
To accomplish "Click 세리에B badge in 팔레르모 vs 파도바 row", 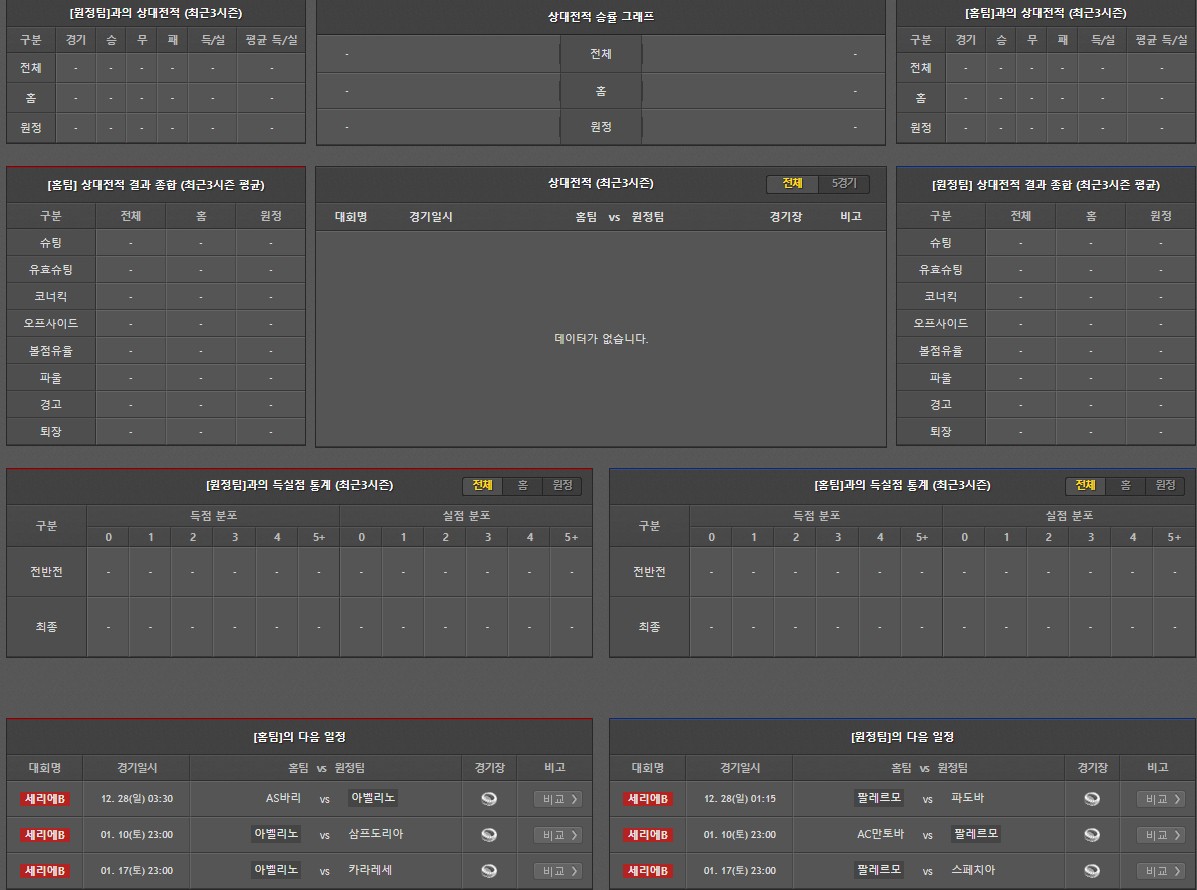I will [649, 799].
